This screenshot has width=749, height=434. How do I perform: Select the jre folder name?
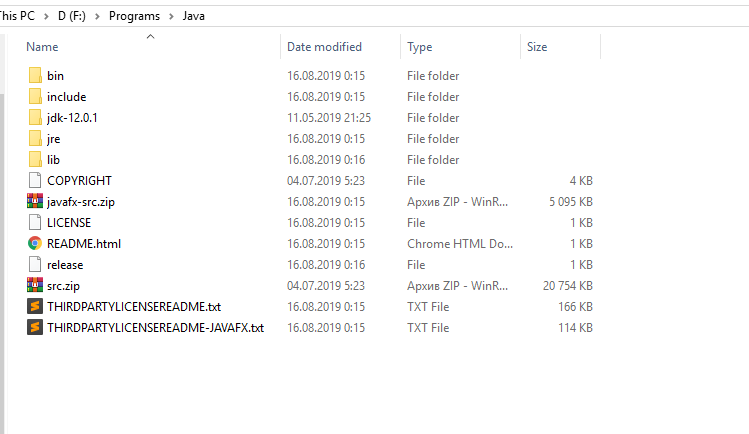point(54,138)
